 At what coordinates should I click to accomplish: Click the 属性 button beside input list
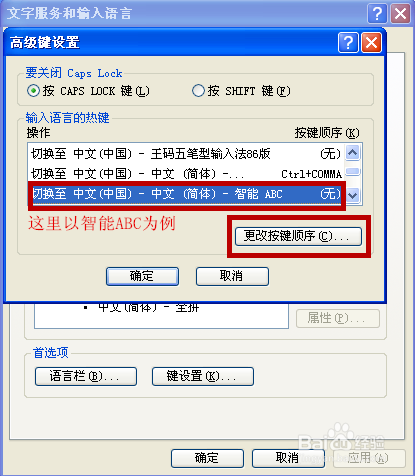coord(338,318)
